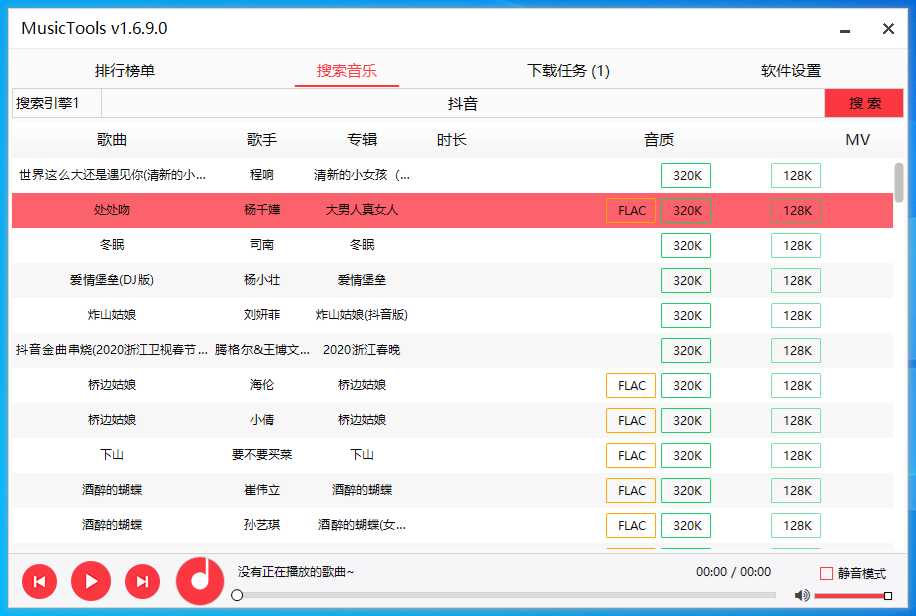
Task: Mute audio via the speaker icon
Action: pos(802,596)
